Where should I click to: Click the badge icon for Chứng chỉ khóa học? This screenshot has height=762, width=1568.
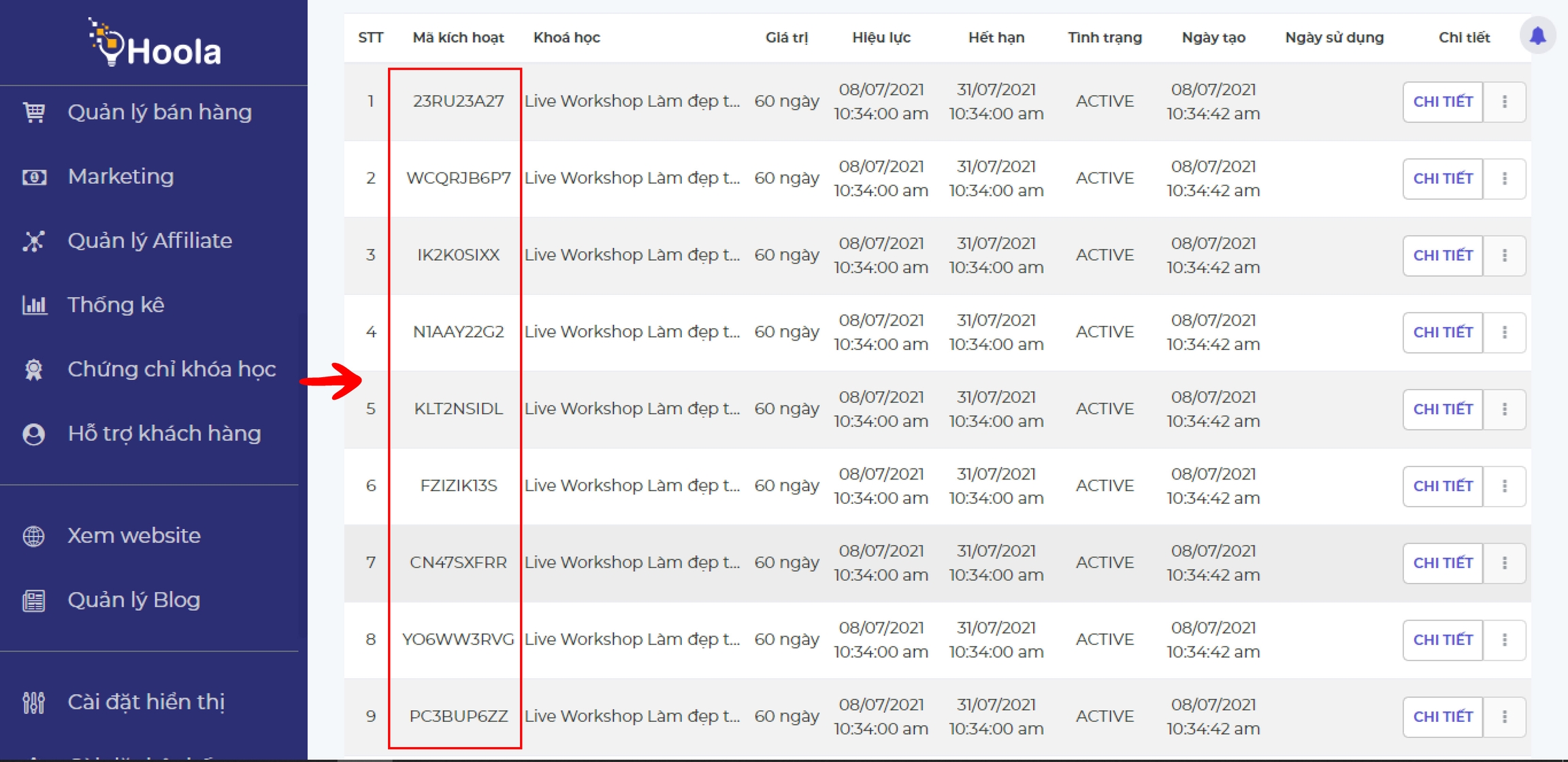pyautogui.click(x=34, y=369)
